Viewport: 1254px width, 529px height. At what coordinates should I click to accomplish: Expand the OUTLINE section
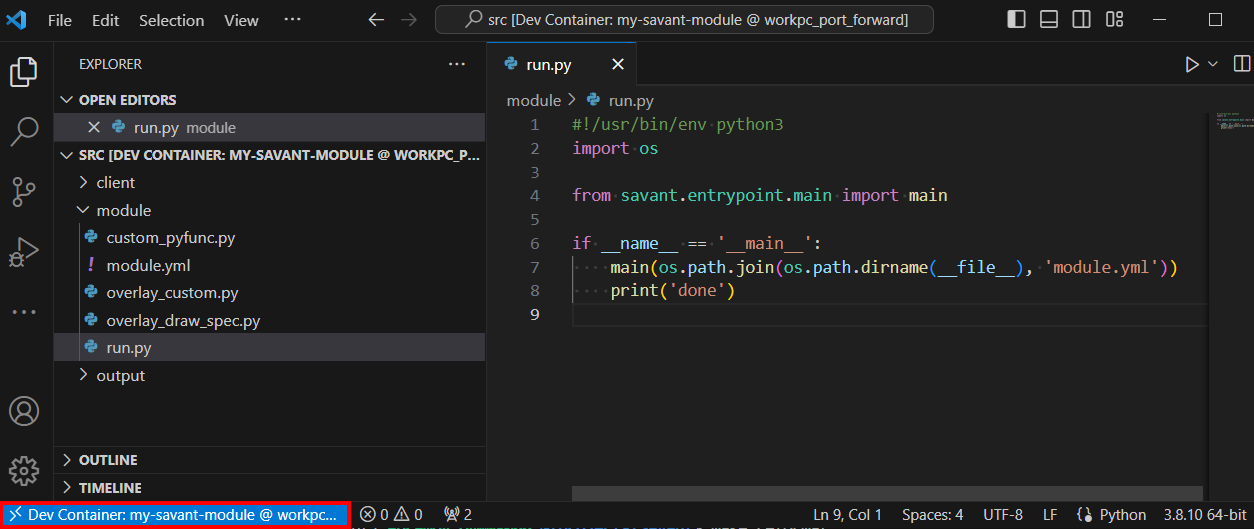[108, 460]
